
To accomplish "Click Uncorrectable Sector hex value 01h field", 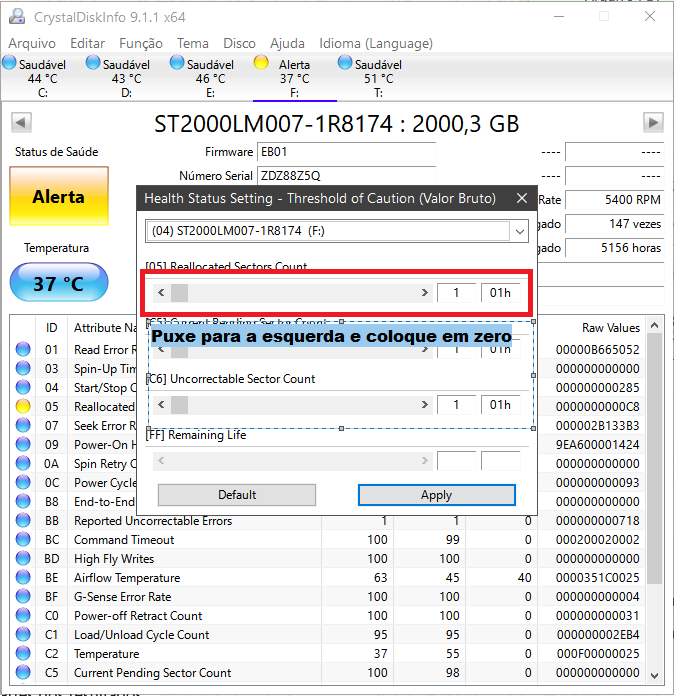I will pos(500,404).
